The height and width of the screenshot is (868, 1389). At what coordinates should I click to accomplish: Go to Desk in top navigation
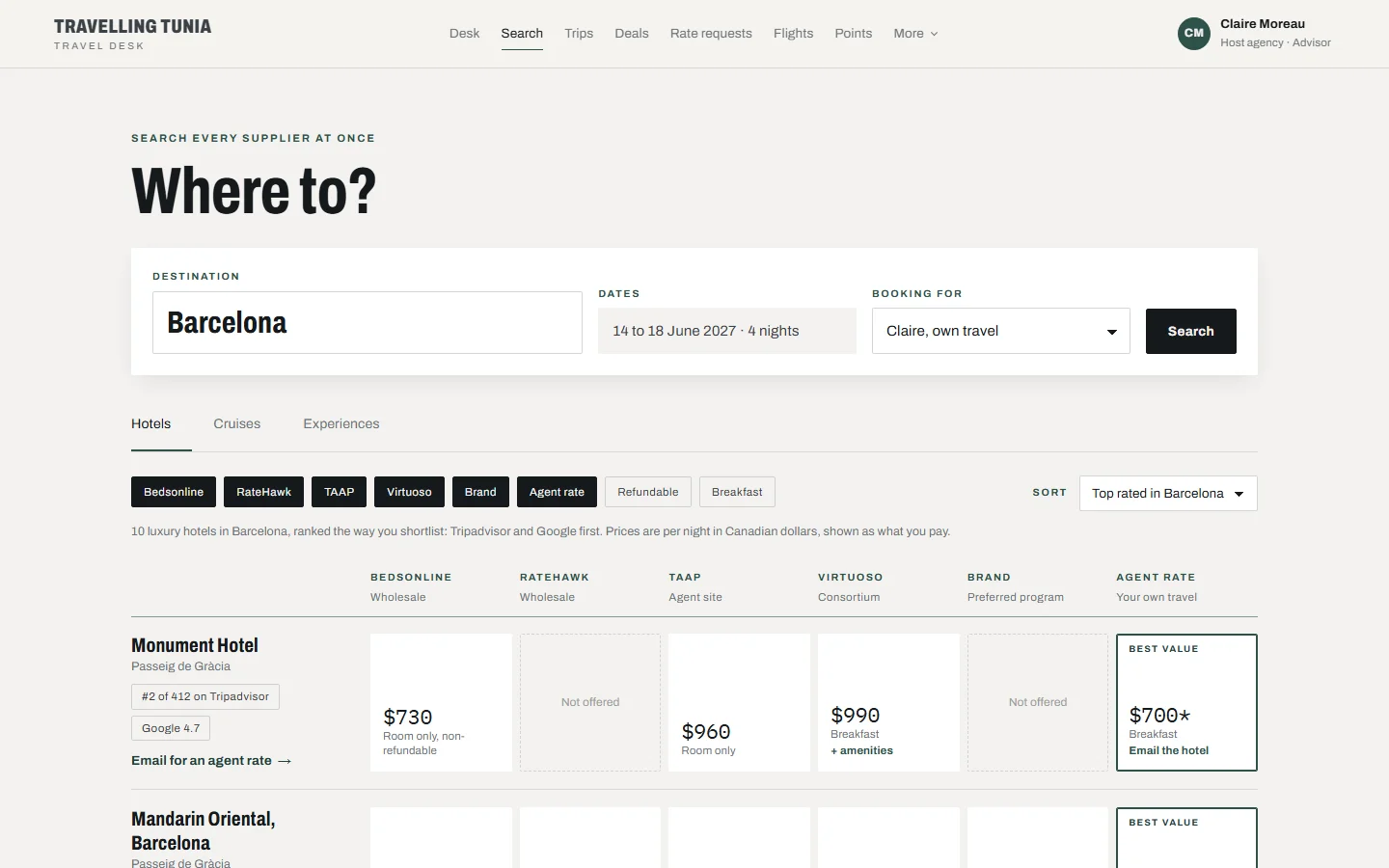point(464,33)
